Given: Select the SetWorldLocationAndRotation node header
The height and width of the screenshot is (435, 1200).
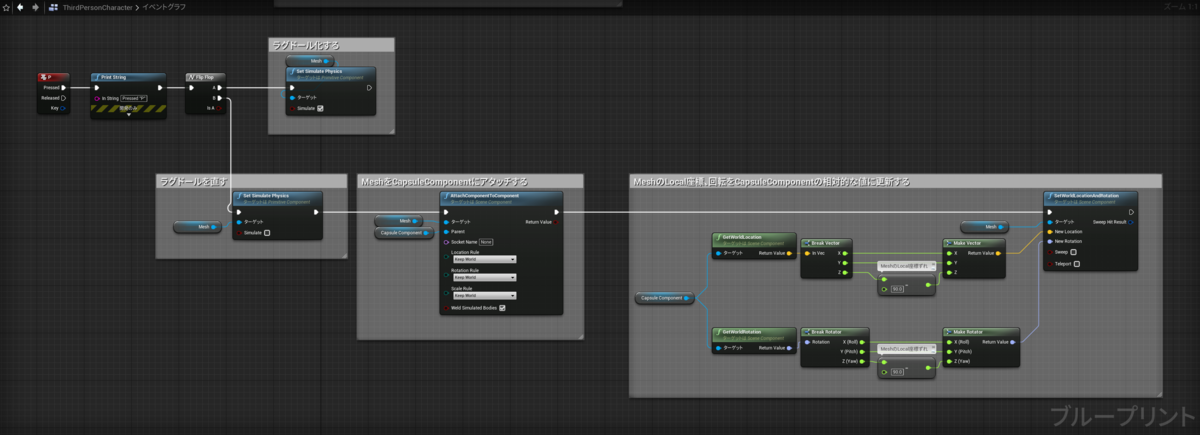Looking at the screenshot, I should click(1089, 198).
